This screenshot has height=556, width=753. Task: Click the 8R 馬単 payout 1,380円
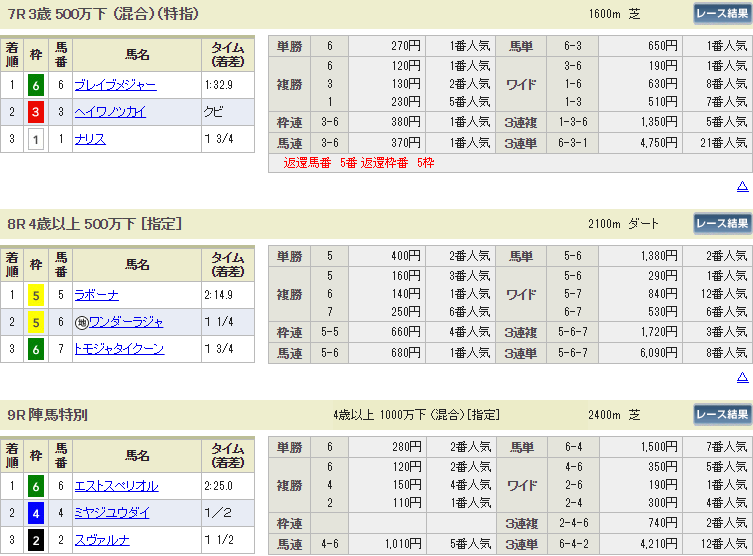[x=659, y=256]
